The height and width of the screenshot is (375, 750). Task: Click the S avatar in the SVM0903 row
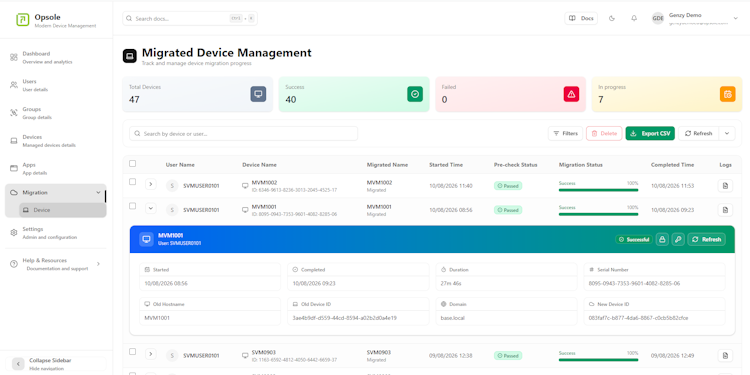[x=172, y=355]
